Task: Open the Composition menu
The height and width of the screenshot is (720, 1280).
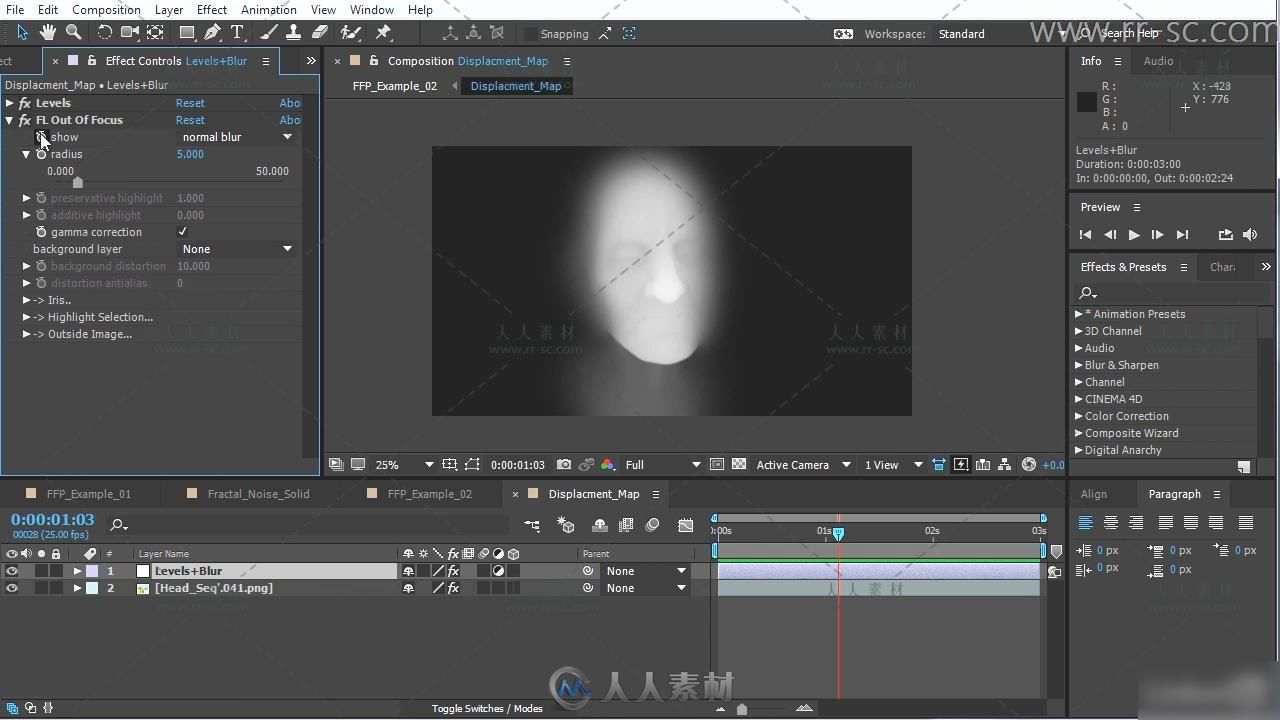Action: [x=106, y=9]
